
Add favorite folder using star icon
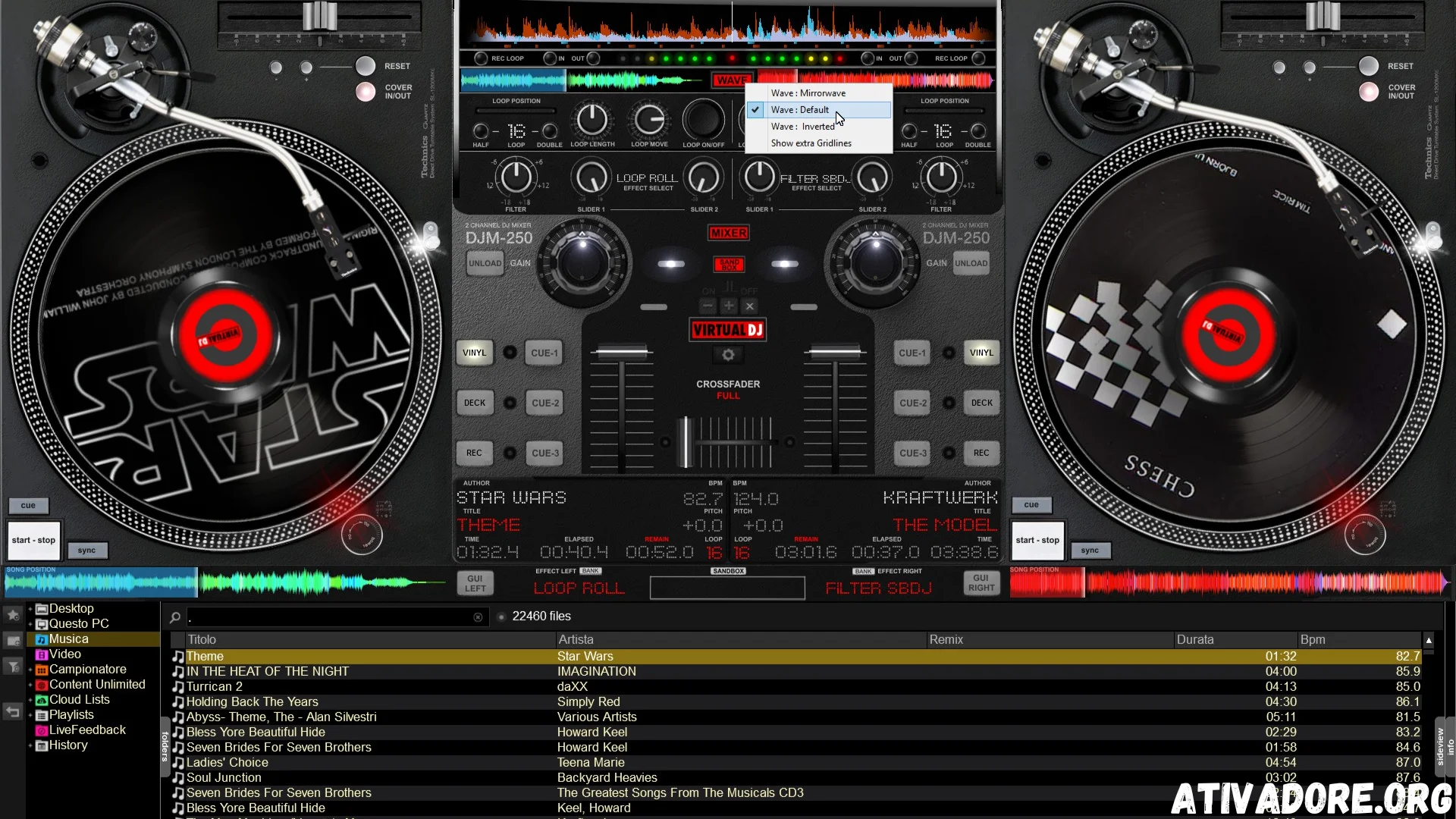point(13,615)
